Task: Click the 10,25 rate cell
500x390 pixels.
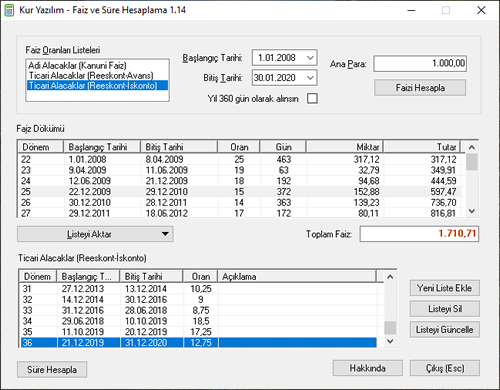Action: click(x=201, y=289)
